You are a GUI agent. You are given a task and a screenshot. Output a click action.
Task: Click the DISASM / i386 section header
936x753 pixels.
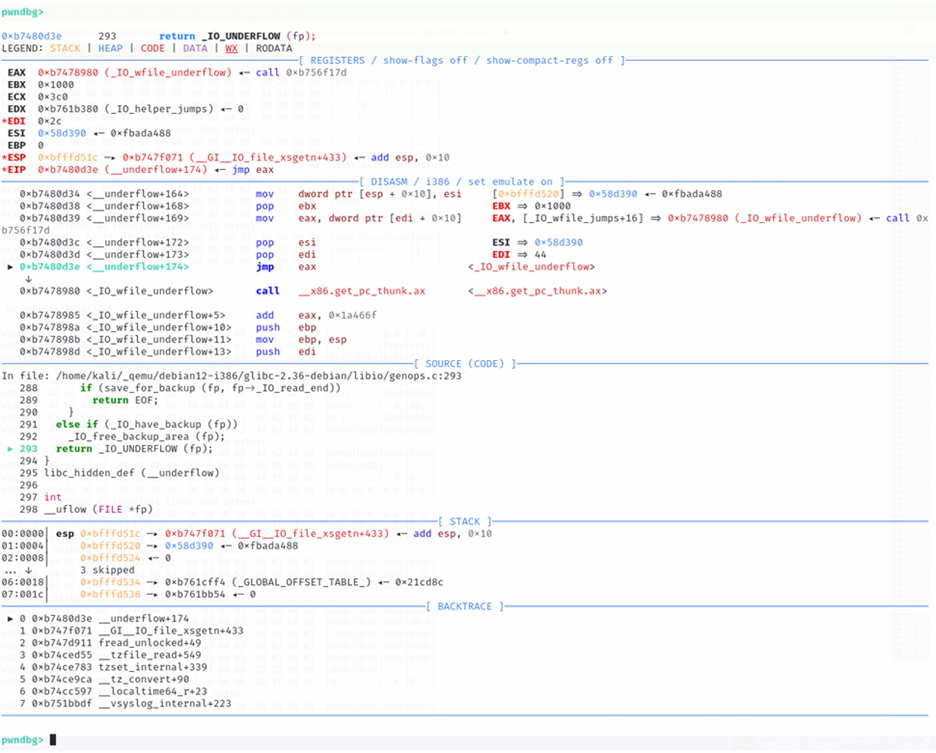[461, 182]
